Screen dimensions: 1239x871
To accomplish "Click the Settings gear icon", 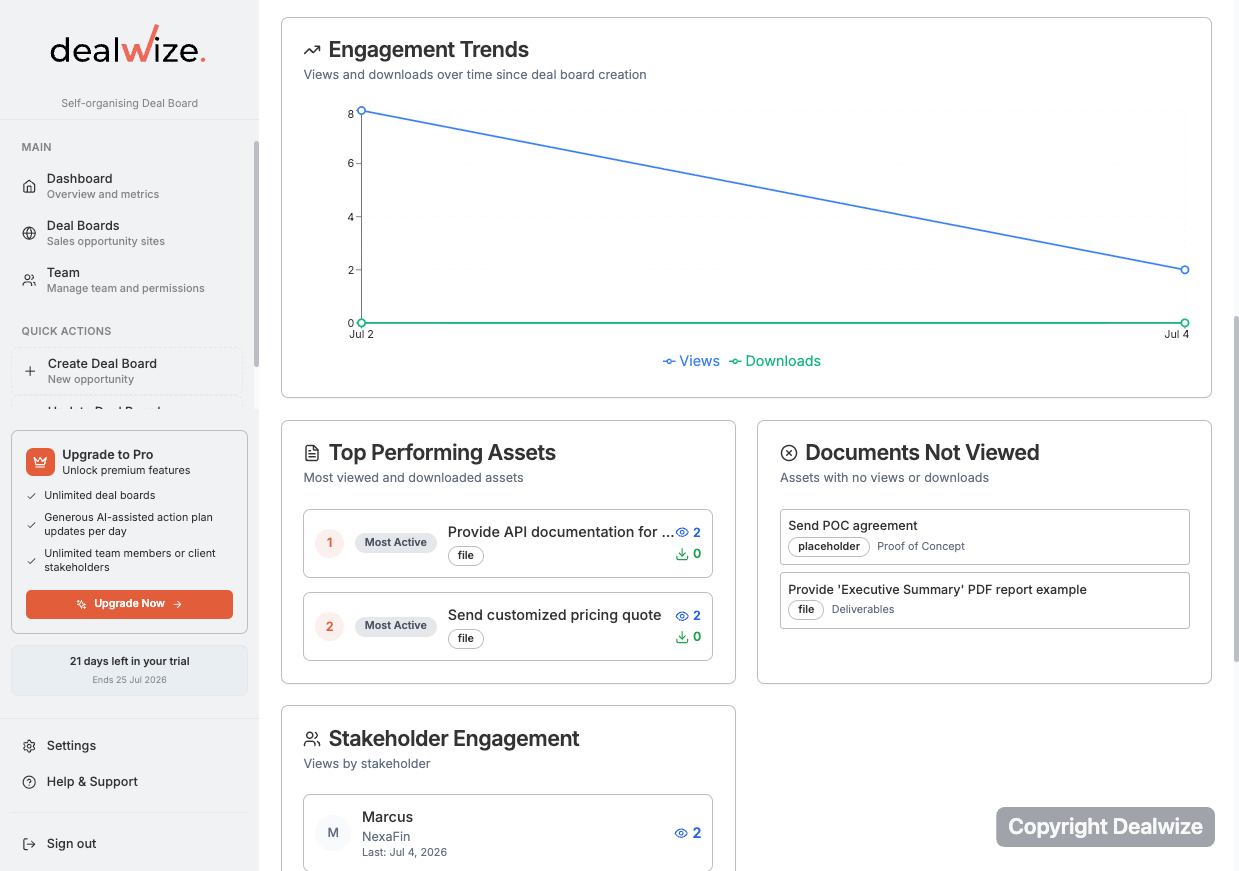I will tap(29, 746).
